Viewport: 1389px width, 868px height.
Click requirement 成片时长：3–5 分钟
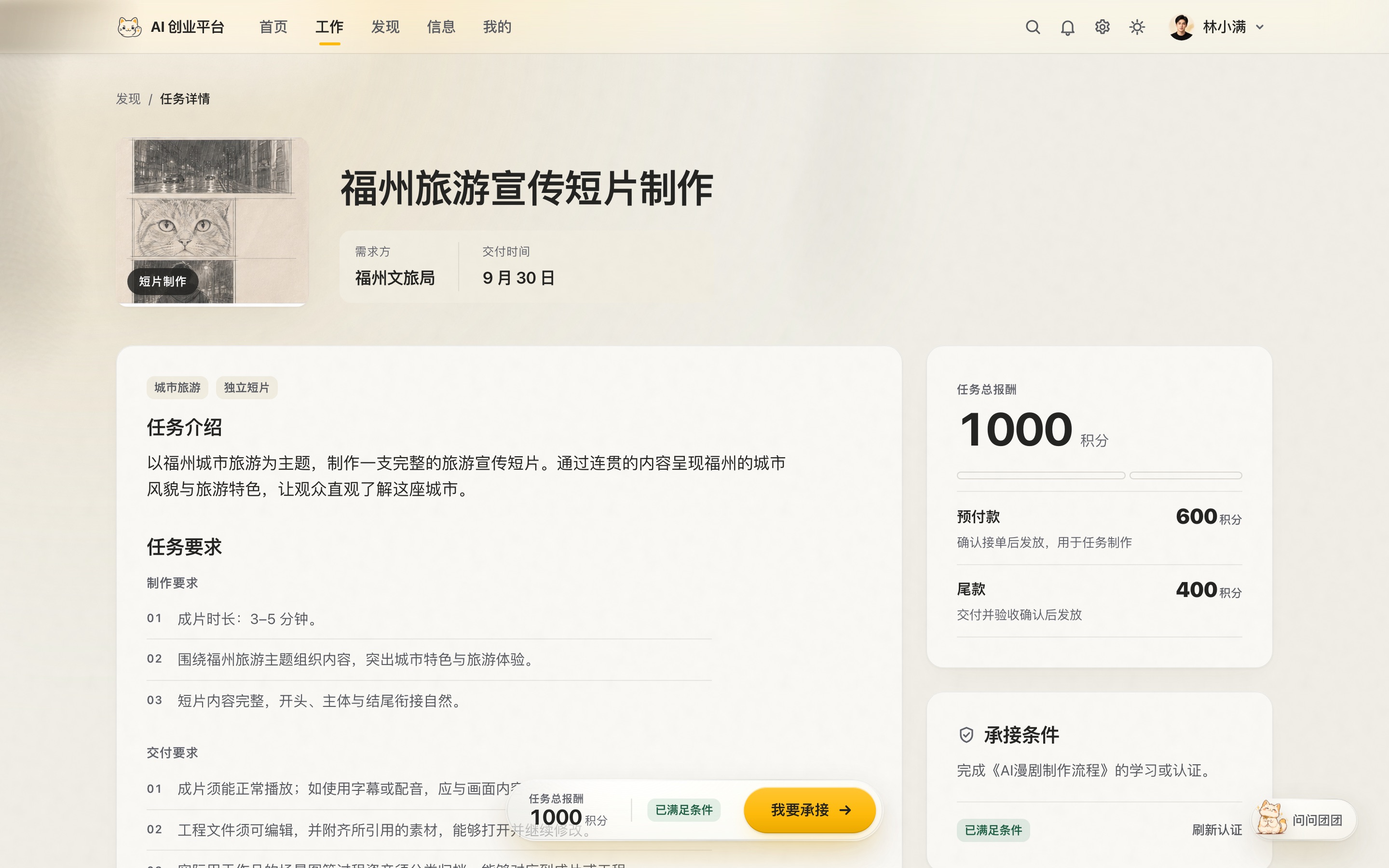point(429,619)
